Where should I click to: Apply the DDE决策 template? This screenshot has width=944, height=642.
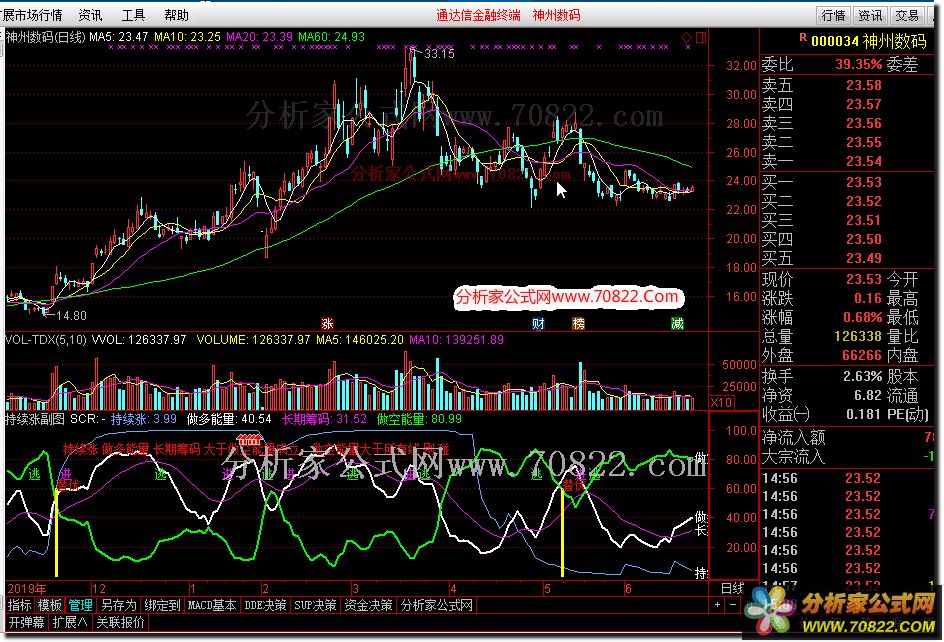(265, 605)
